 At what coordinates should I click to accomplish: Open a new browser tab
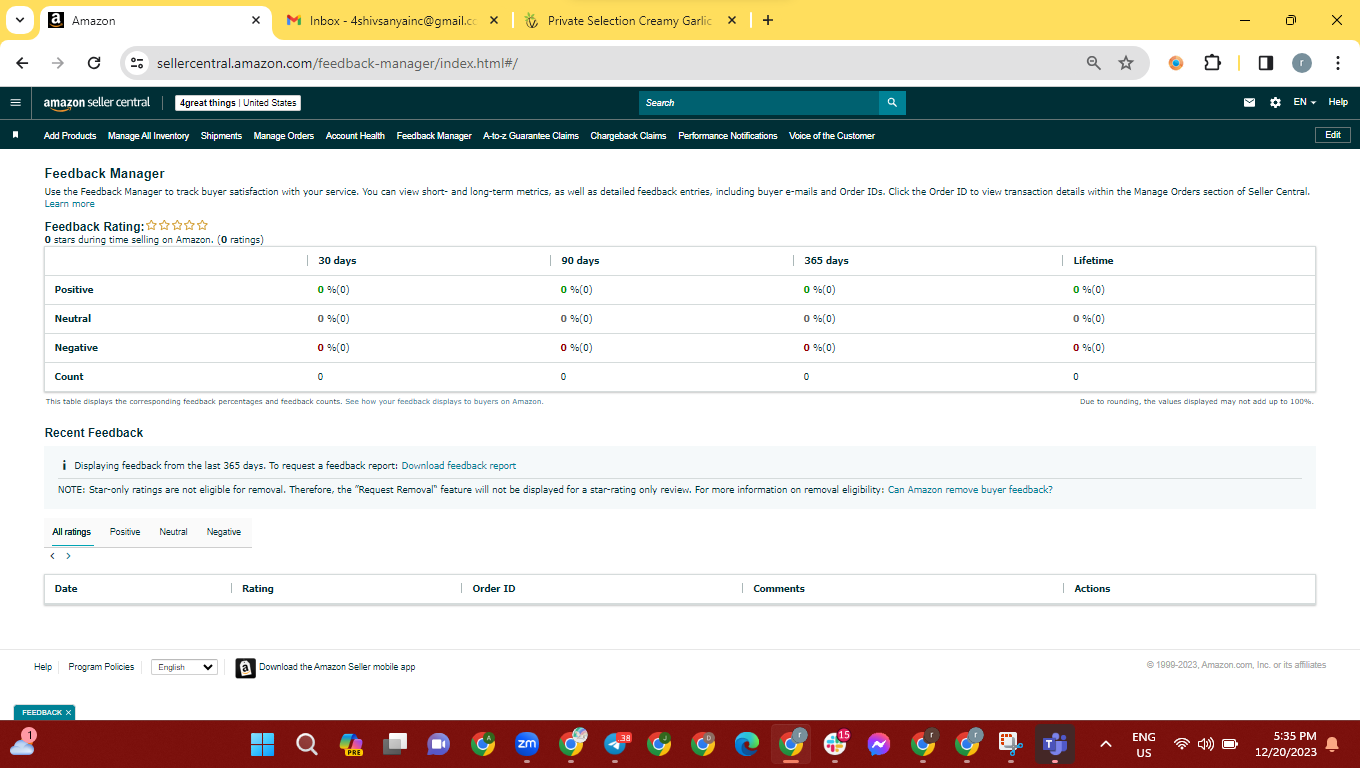pyautogui.click(x=768, y=20)
